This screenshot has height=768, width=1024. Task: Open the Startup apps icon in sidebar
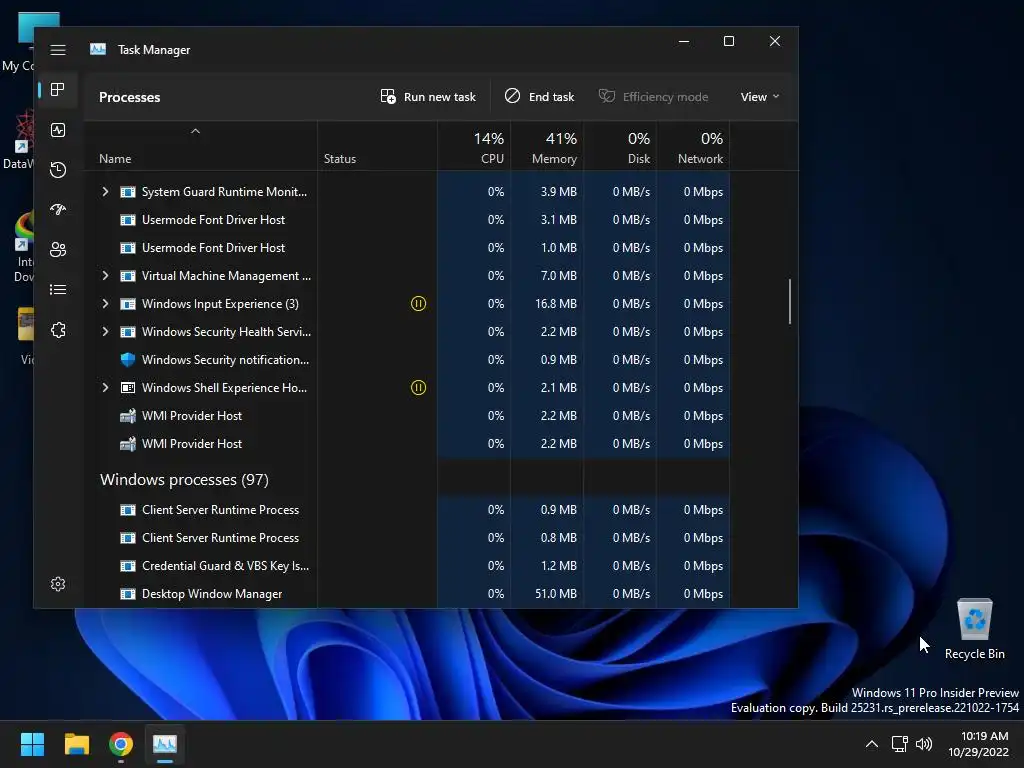click(57, 210)
